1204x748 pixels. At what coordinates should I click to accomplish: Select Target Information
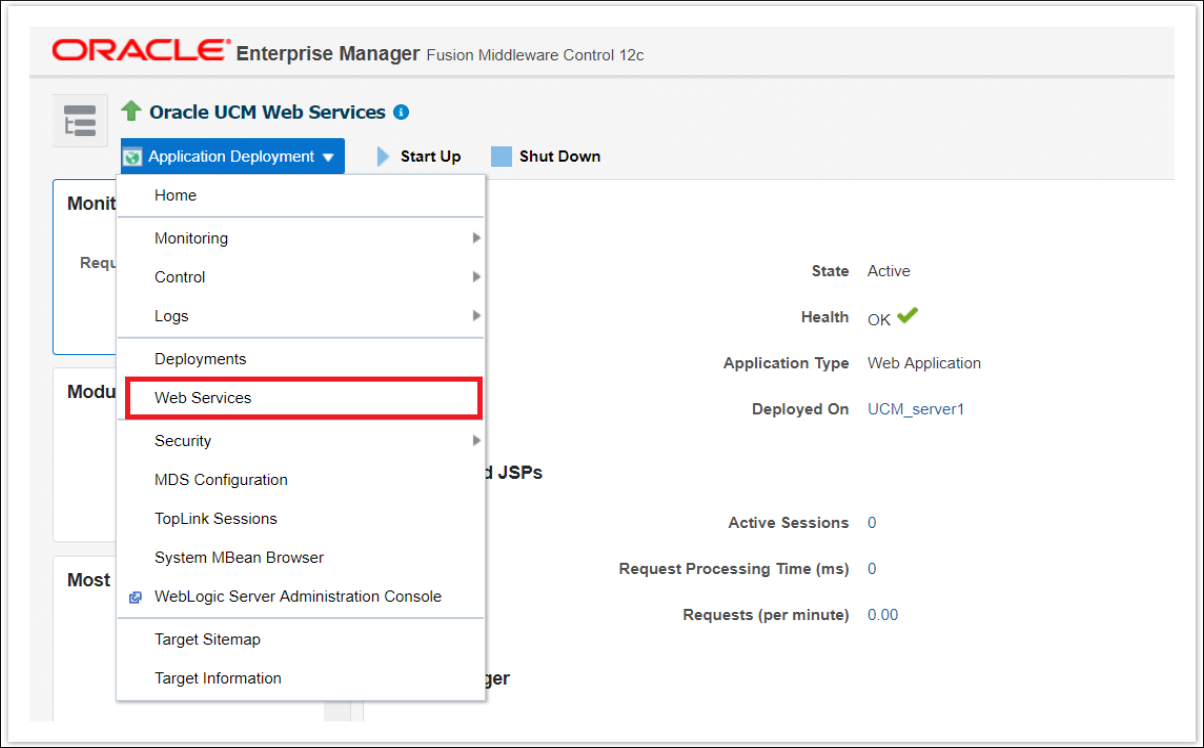[x=301, y=679]
